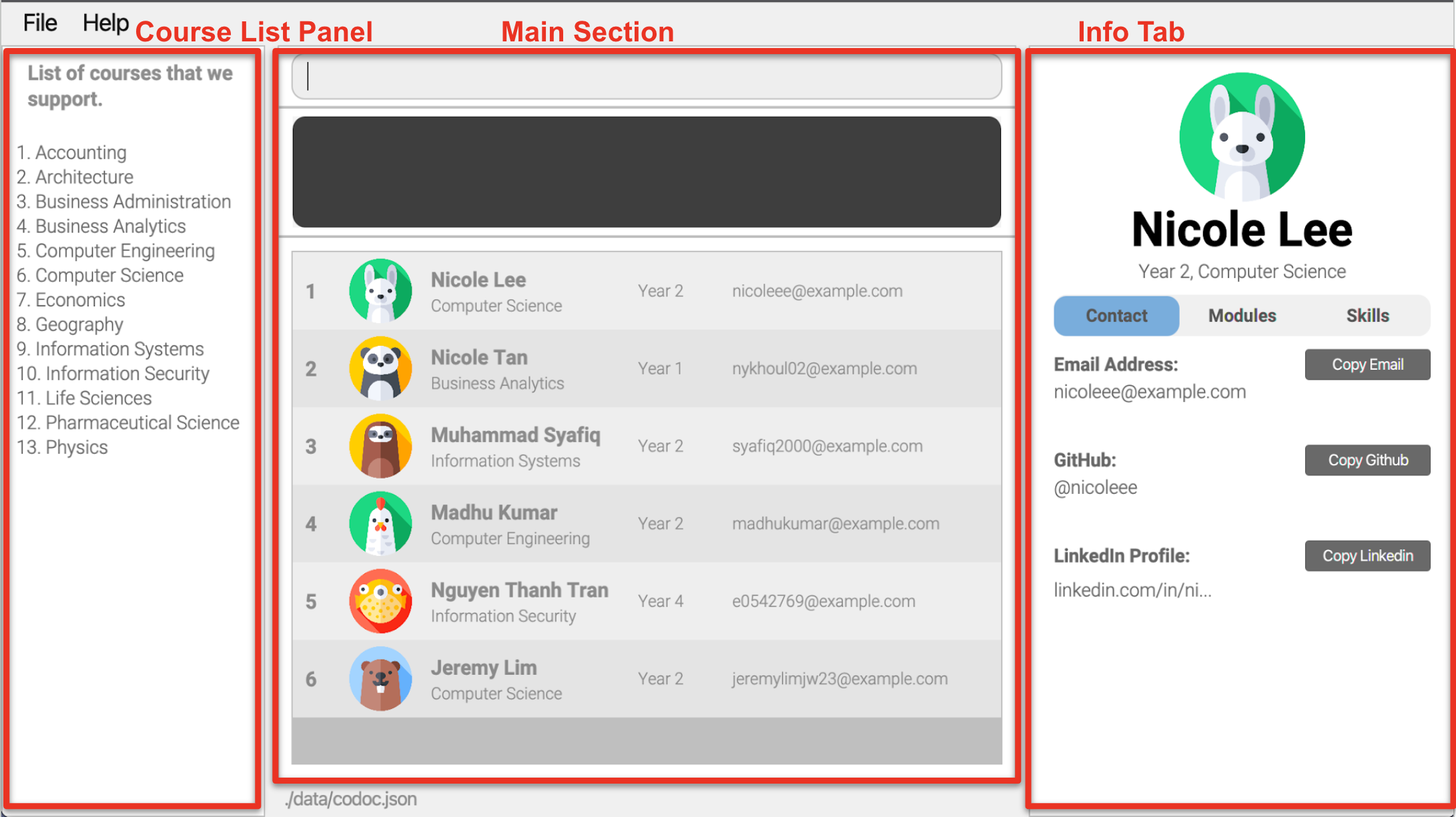Click the Copy Github button
This screenshot has height=817, width=1456.
pos(1367,460)
